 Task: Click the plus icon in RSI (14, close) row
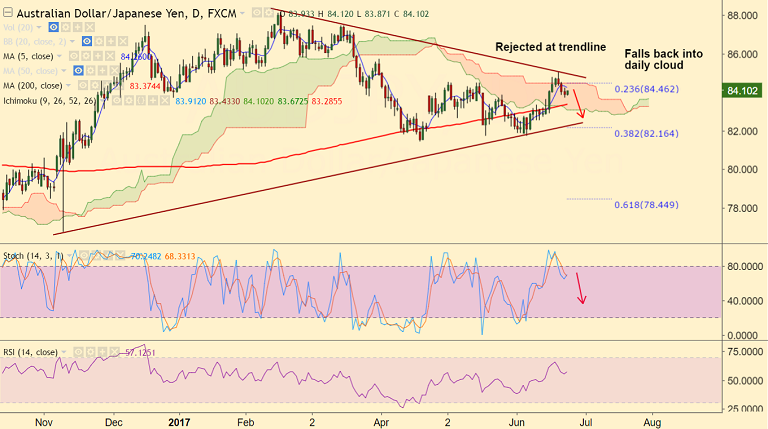click(102, 352)
